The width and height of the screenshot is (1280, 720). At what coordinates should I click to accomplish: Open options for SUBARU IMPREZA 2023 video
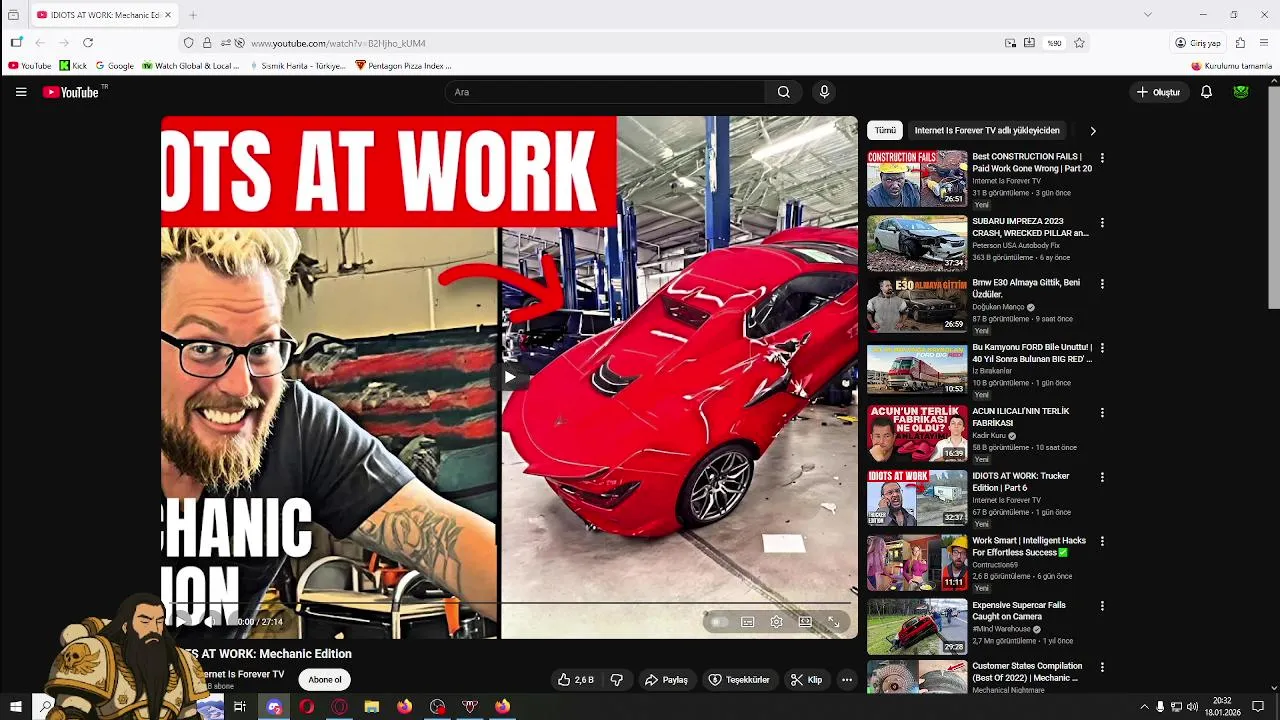click(1102, 222)
